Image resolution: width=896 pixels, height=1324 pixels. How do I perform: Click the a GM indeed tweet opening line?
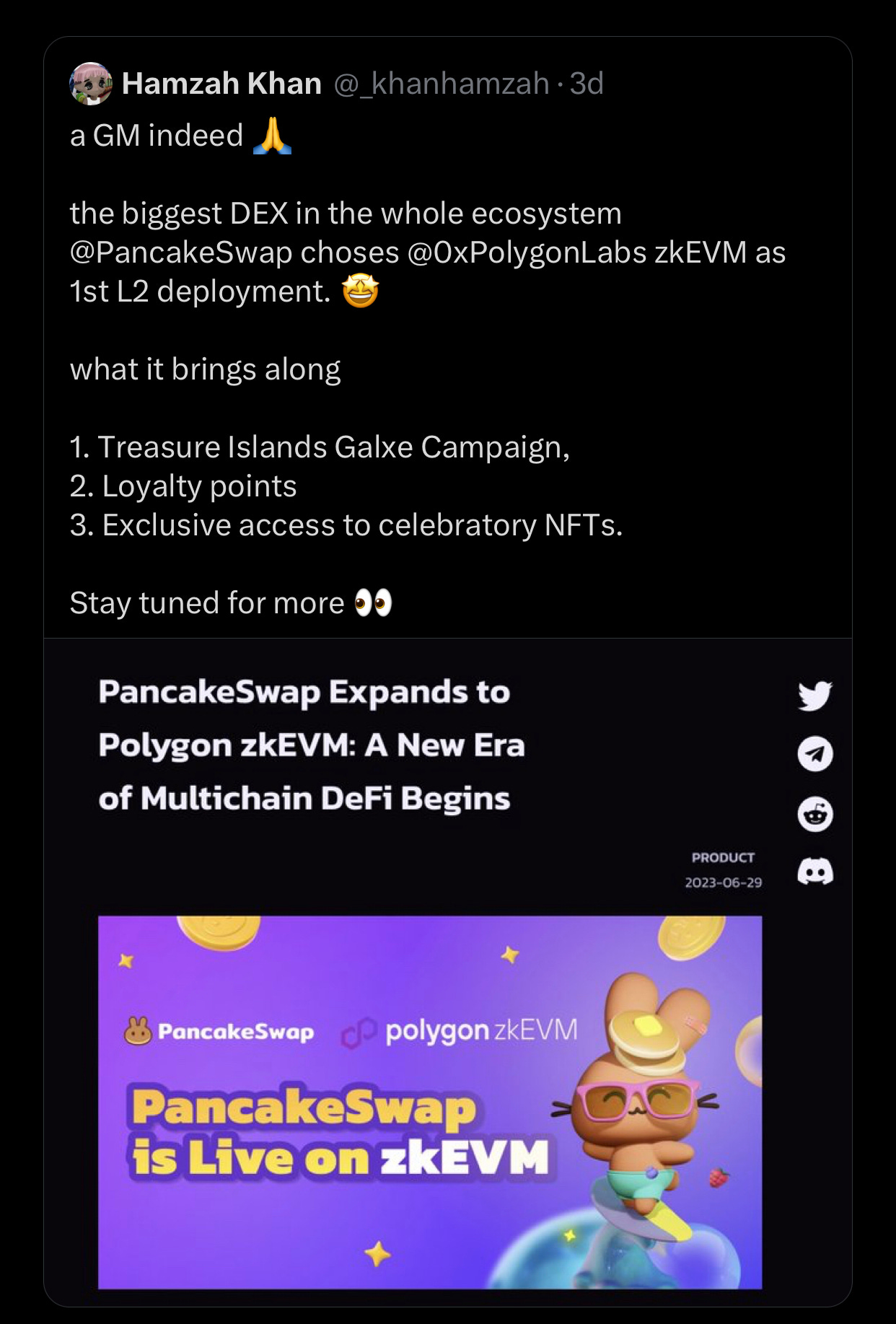(x=157, y=136)
